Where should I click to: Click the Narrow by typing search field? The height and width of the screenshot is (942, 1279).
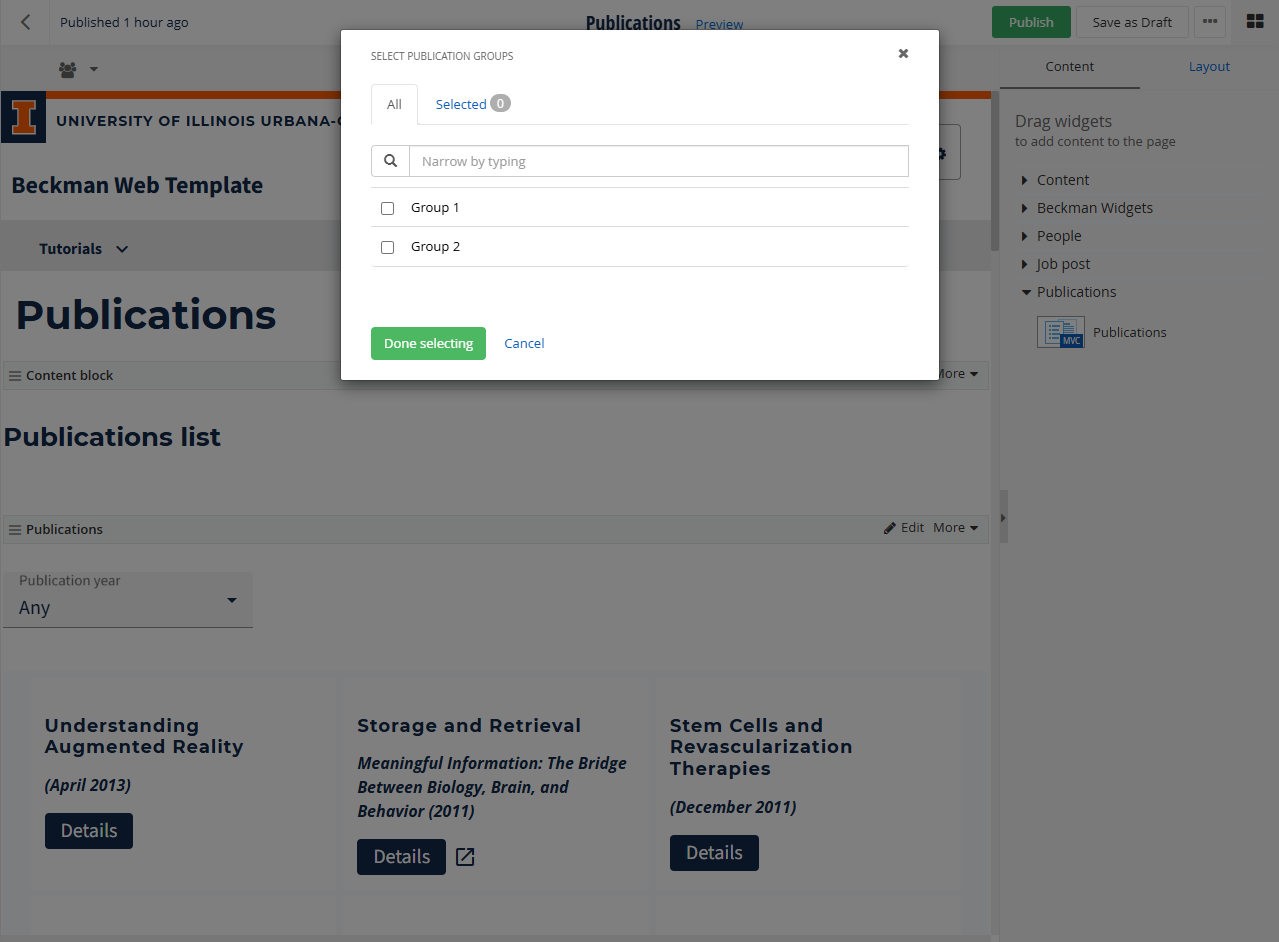[x=659, y=160]
